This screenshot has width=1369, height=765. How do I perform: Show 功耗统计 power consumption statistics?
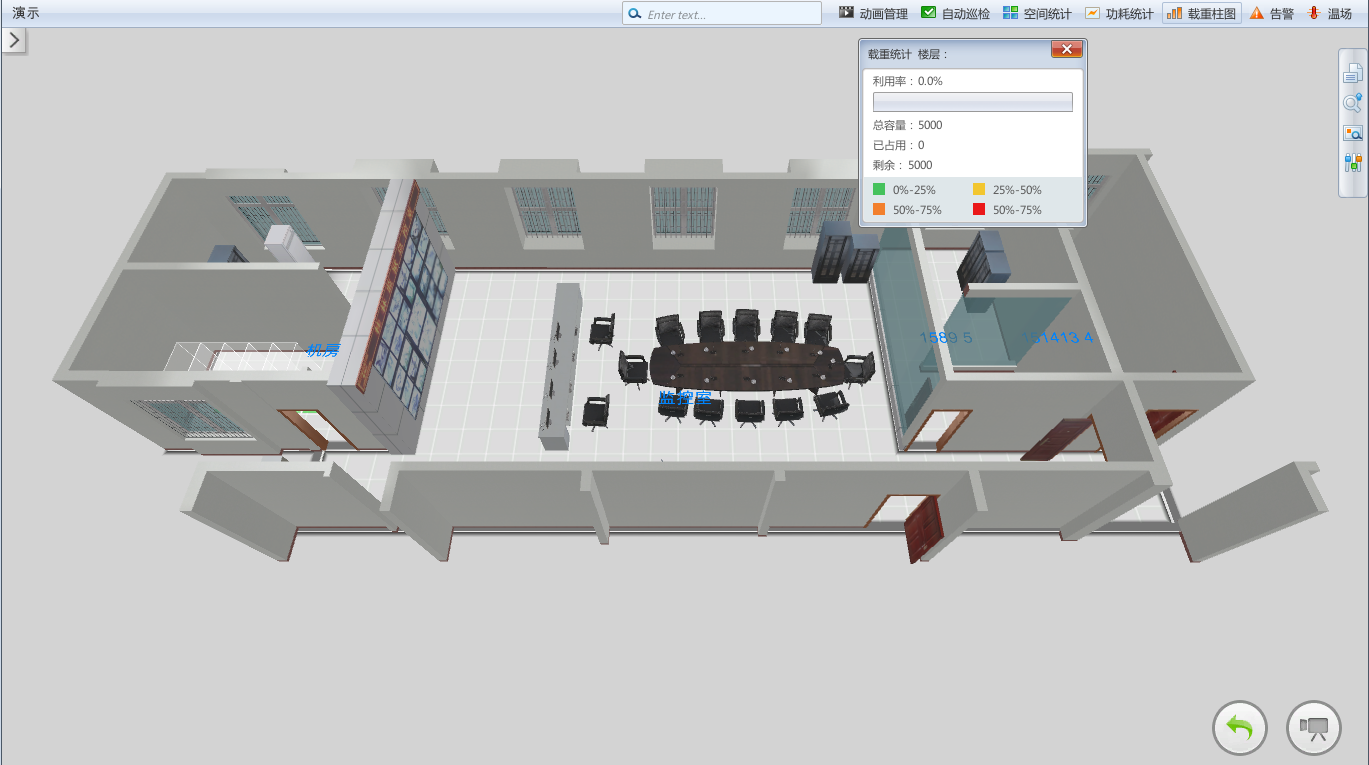coord(1119,14)
